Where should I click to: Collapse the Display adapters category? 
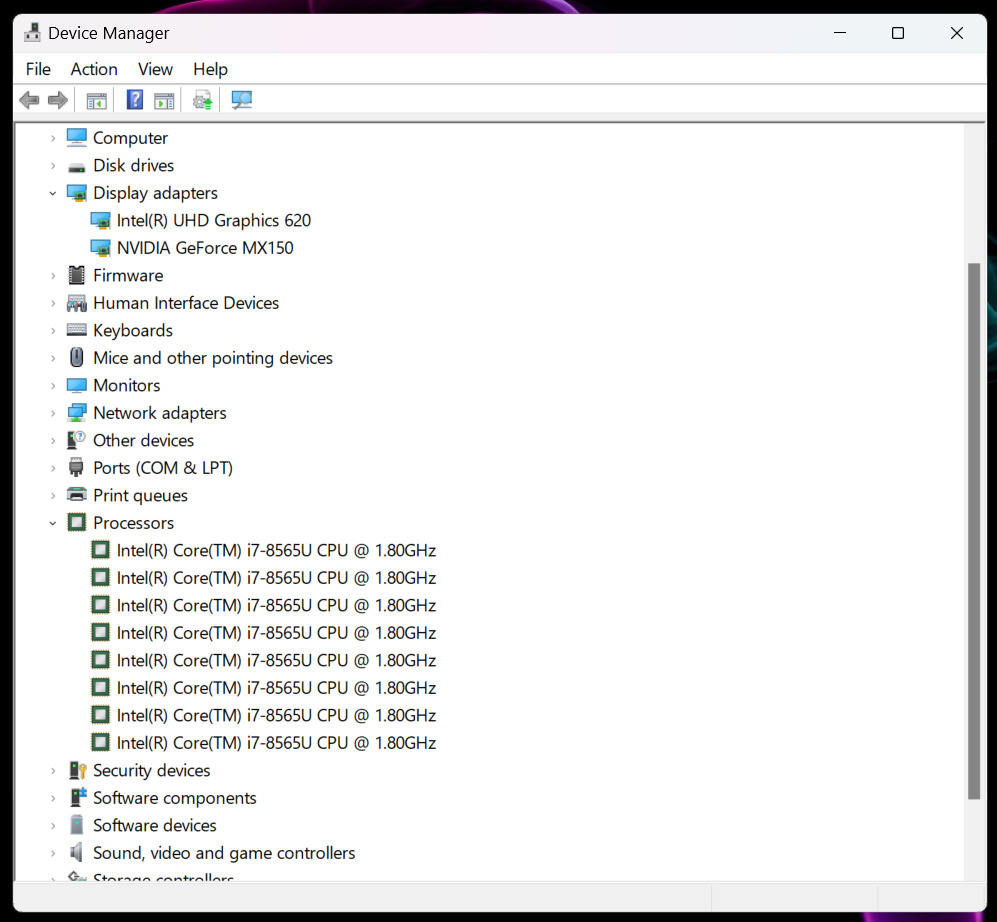53,193
